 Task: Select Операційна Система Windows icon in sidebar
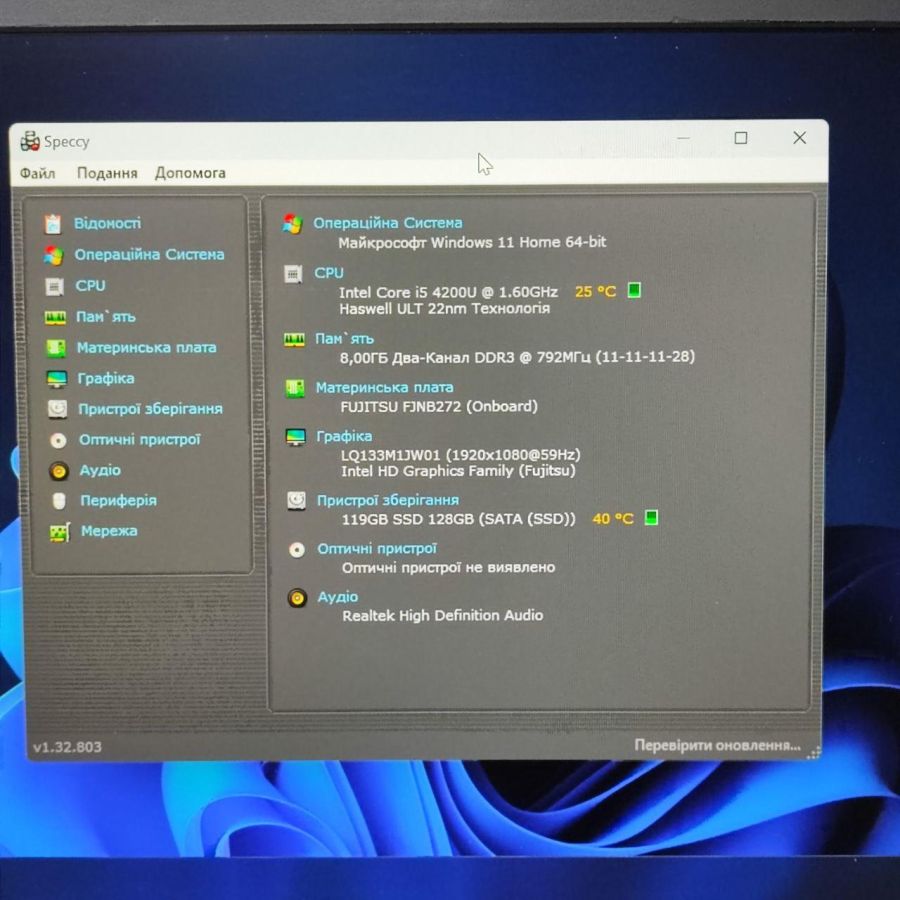click(x=54, y=255)
